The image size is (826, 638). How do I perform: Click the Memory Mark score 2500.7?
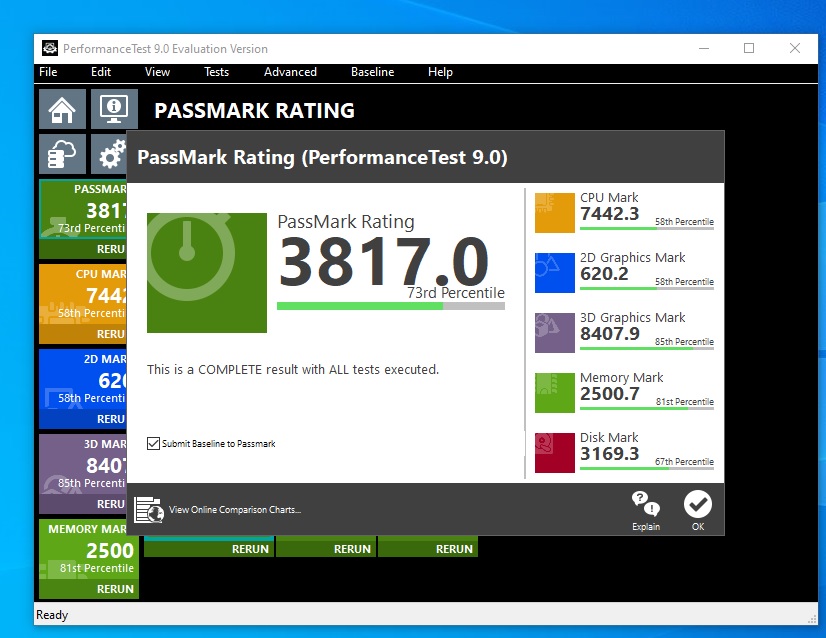point(610,394)
